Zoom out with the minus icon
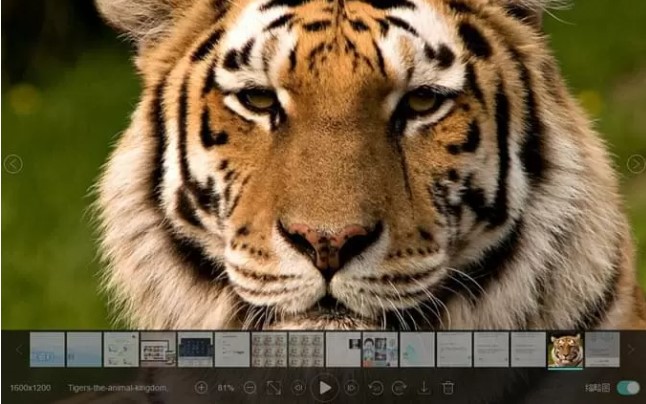The height and width of the screenshot is (404, 646). pos(250,388)
